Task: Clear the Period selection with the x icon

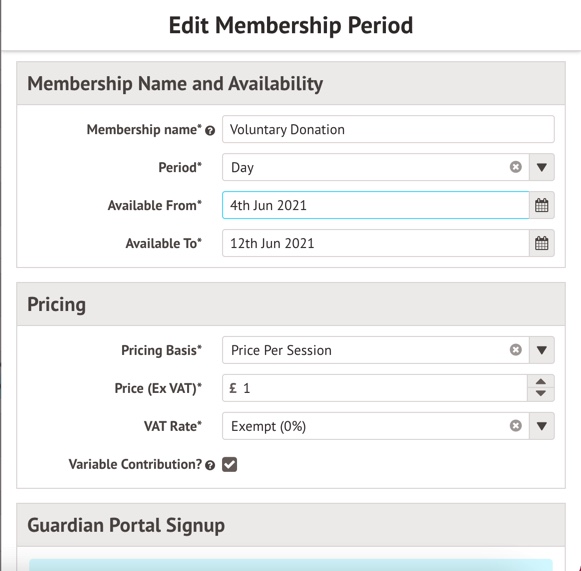Action: [x=515, y=167]
